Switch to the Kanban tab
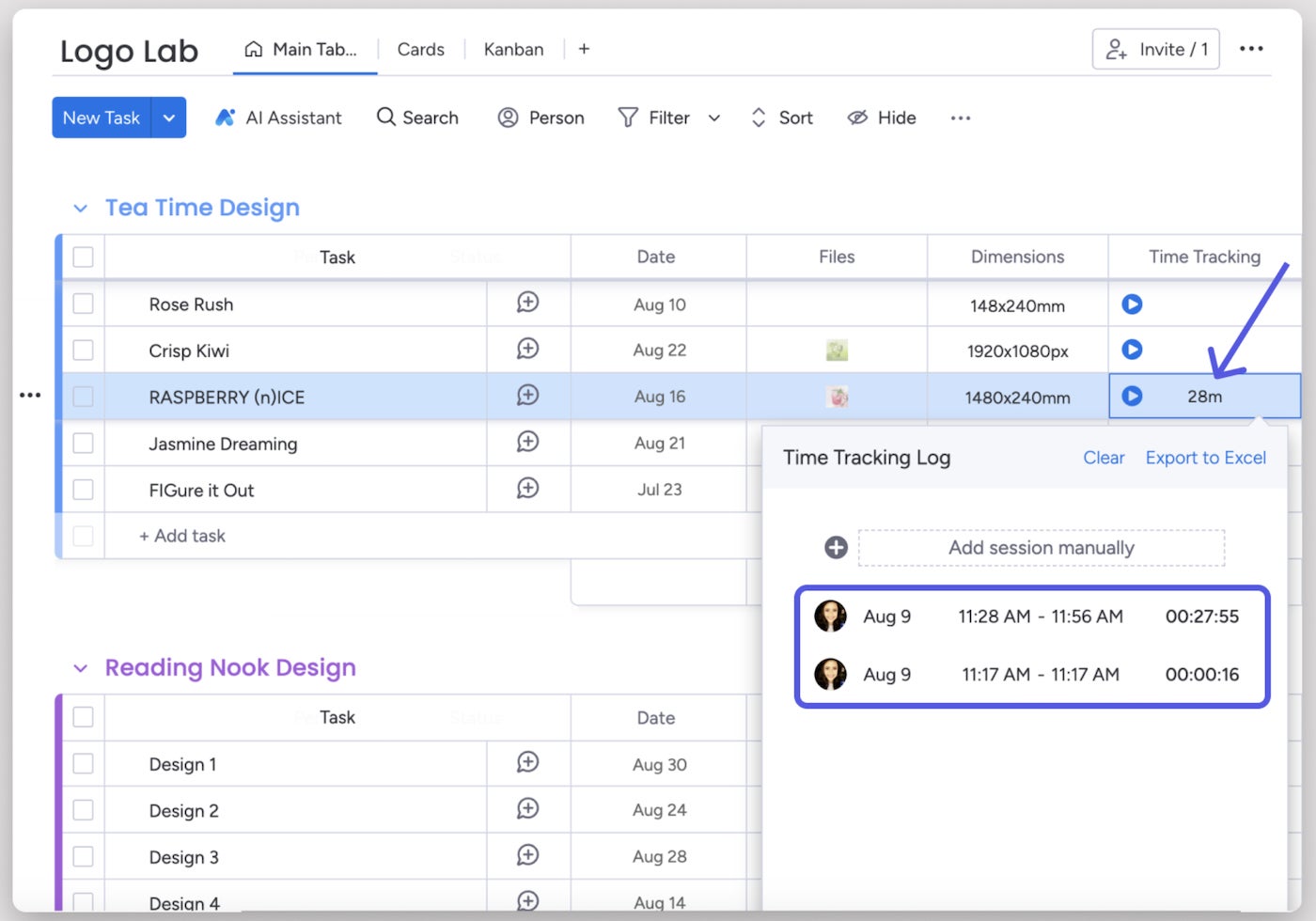The width and height of the screenshot is (1316, 921). [513, 50]
